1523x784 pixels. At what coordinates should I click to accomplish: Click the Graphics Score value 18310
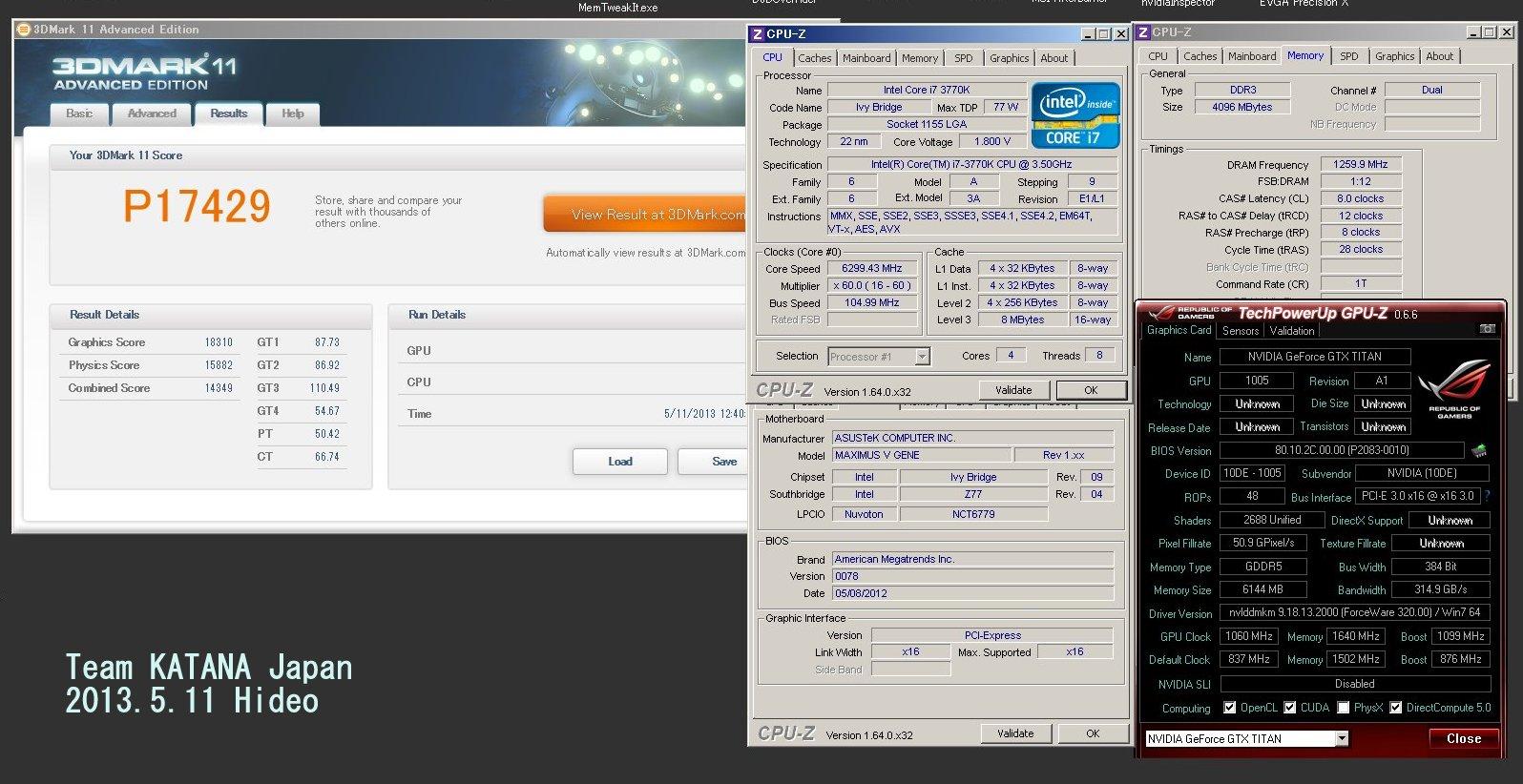[x=219, y=342]
